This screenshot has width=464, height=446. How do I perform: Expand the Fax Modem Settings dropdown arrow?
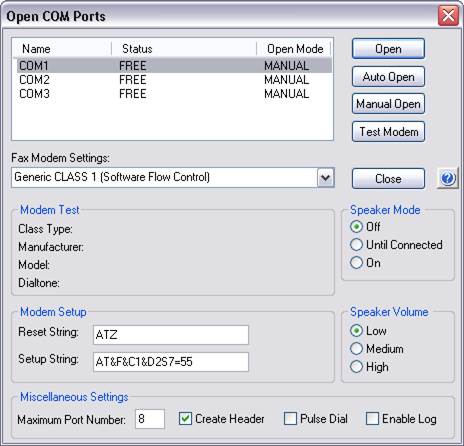(325, 177)
